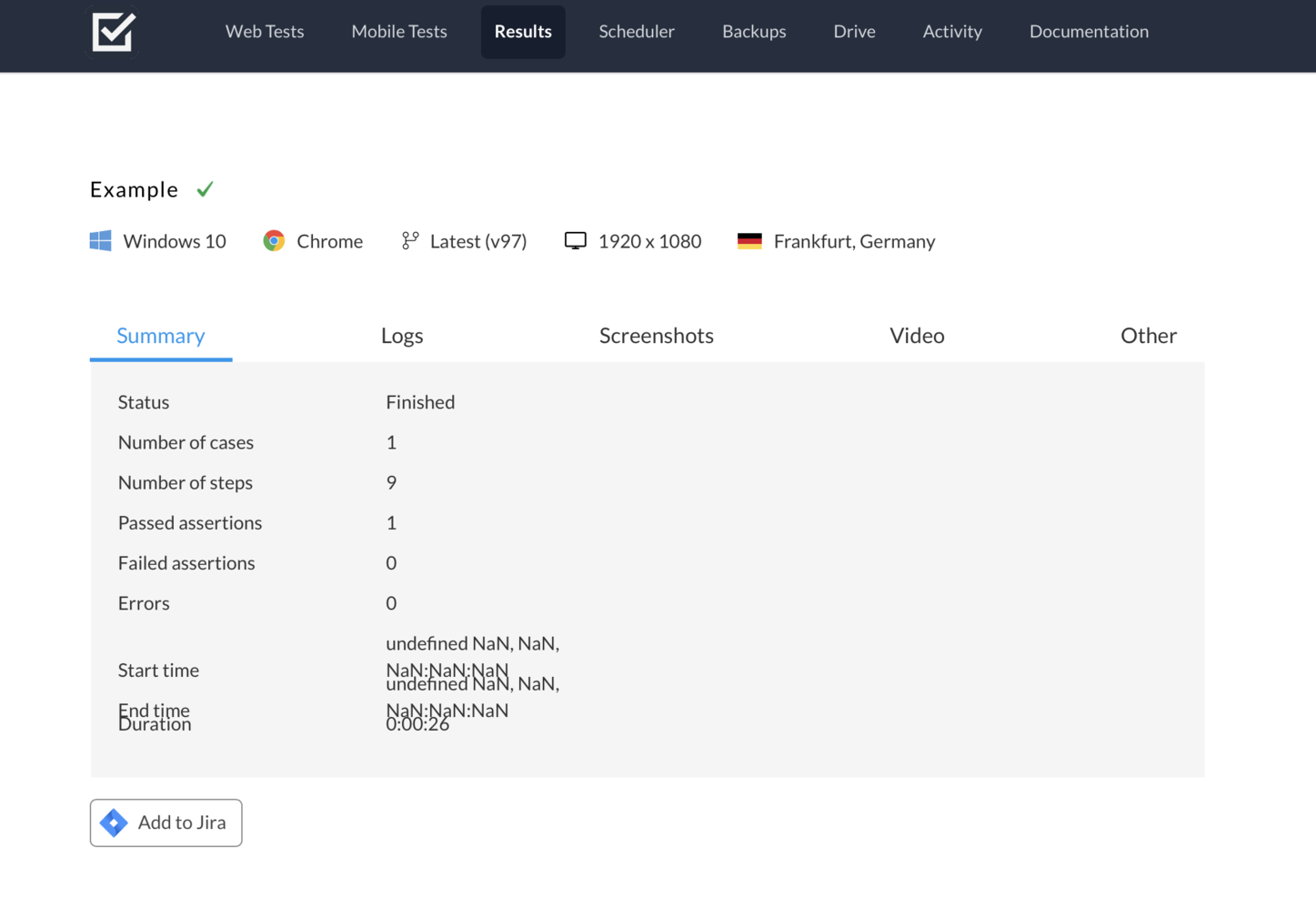
Task: Click the Example test title
Action: pos(134,189)
